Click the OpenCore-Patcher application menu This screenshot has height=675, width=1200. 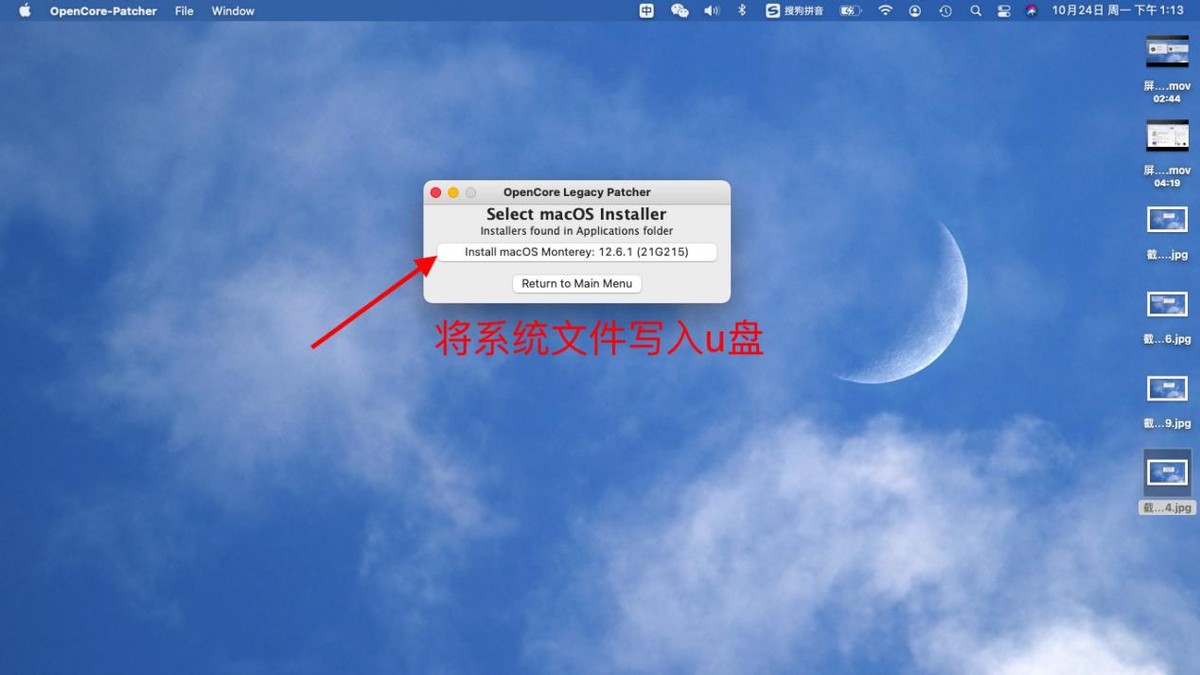(x=106, y=11)
